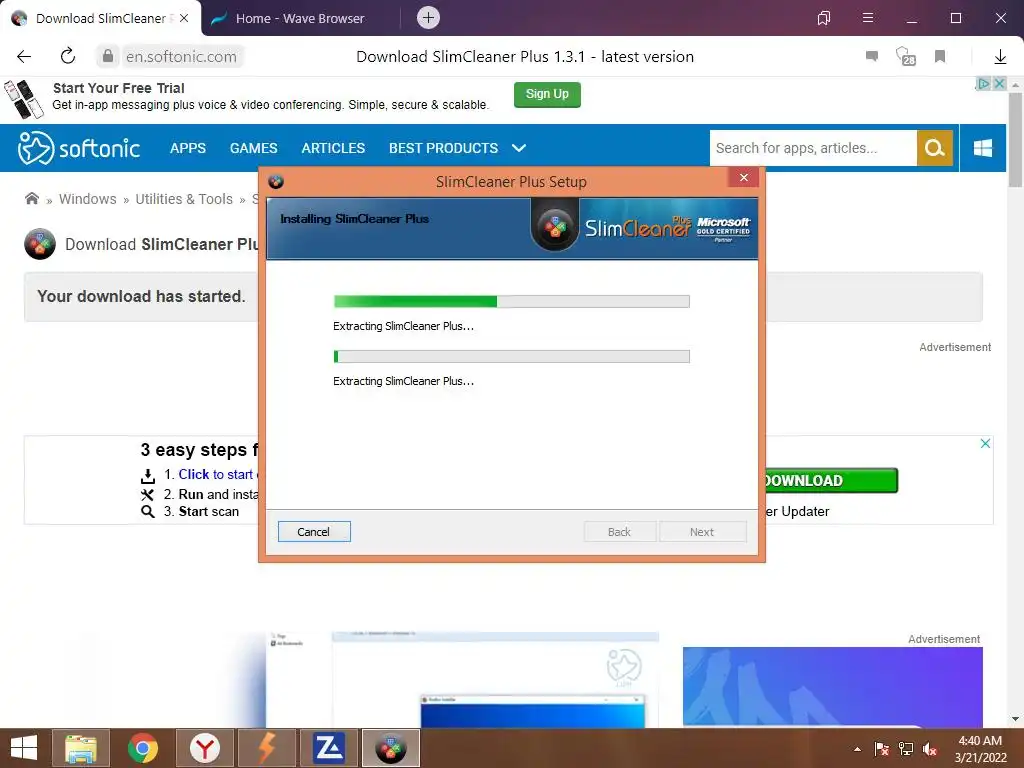Click the Windows platform icon on Softonic bar
This screenshot has width=1024, height=768.
tap(983, 148)
